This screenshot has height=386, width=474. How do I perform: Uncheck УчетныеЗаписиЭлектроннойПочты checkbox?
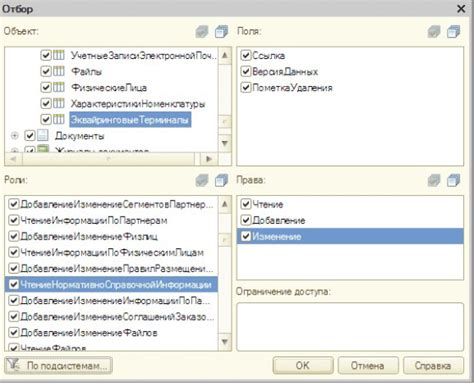pos(46,55)
